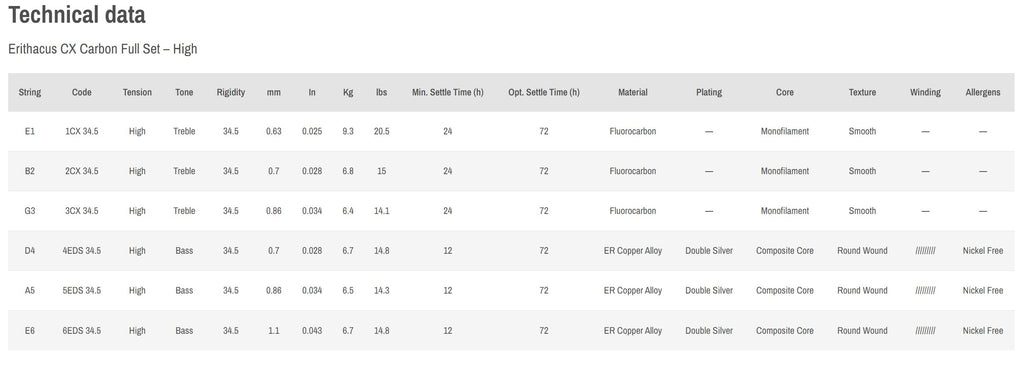Click the 3CX 34.5 code cell
Image resolution: width=1024 pixels, height=365 pixels.
[82, 211]
